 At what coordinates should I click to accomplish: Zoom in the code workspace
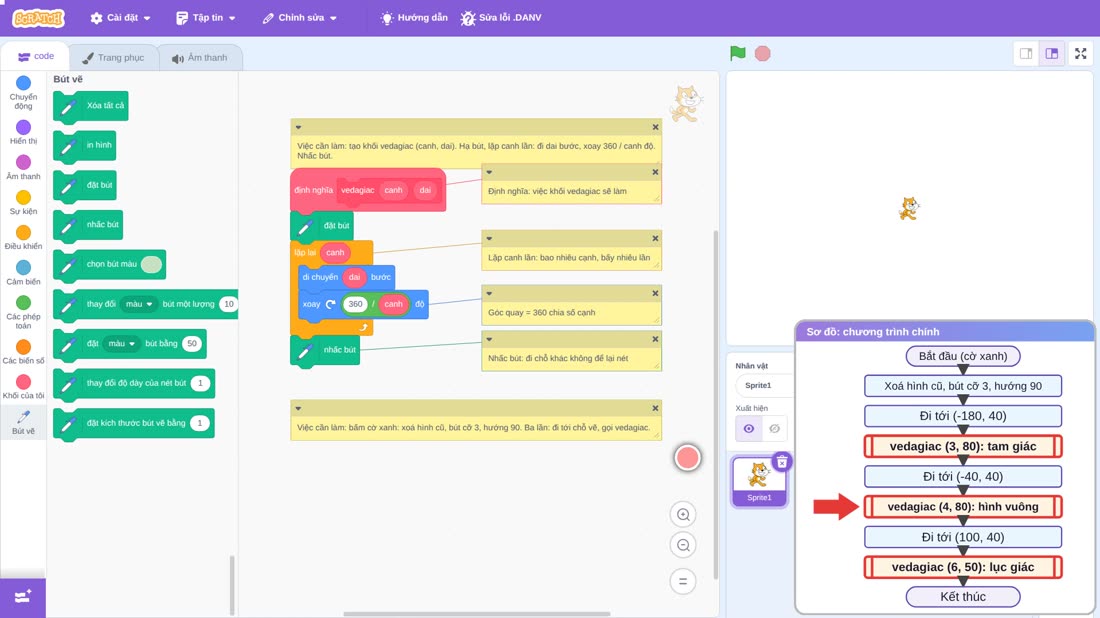pos(683,514)
